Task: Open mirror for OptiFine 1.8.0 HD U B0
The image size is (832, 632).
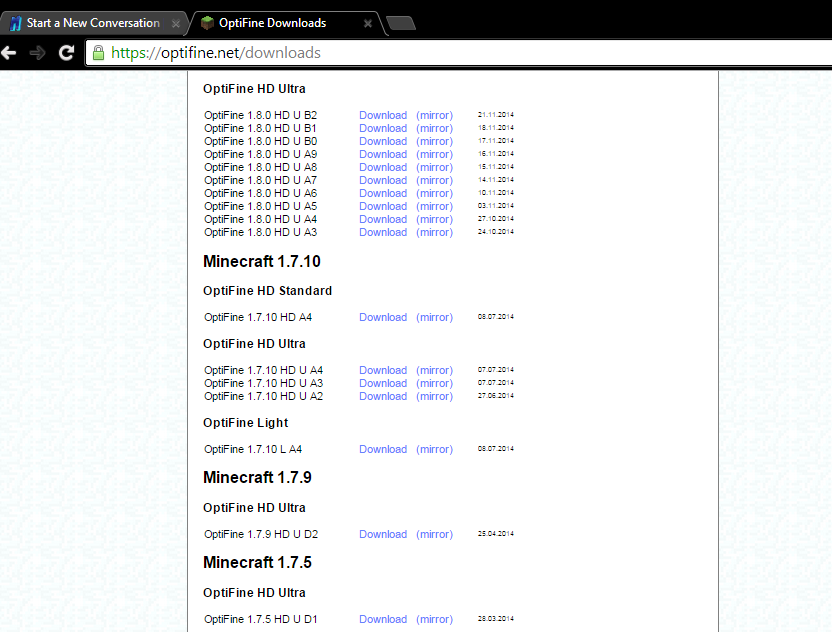Action: click(435, 141)
